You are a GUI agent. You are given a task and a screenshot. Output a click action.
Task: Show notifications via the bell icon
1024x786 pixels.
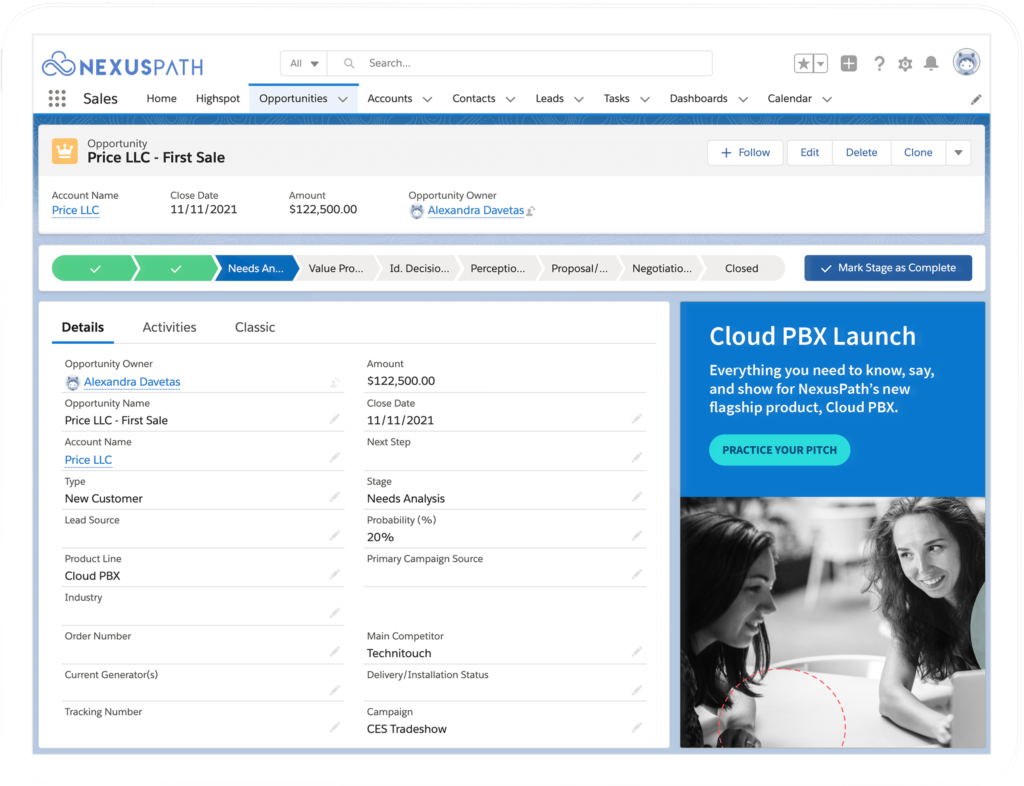tap(931, 63)
